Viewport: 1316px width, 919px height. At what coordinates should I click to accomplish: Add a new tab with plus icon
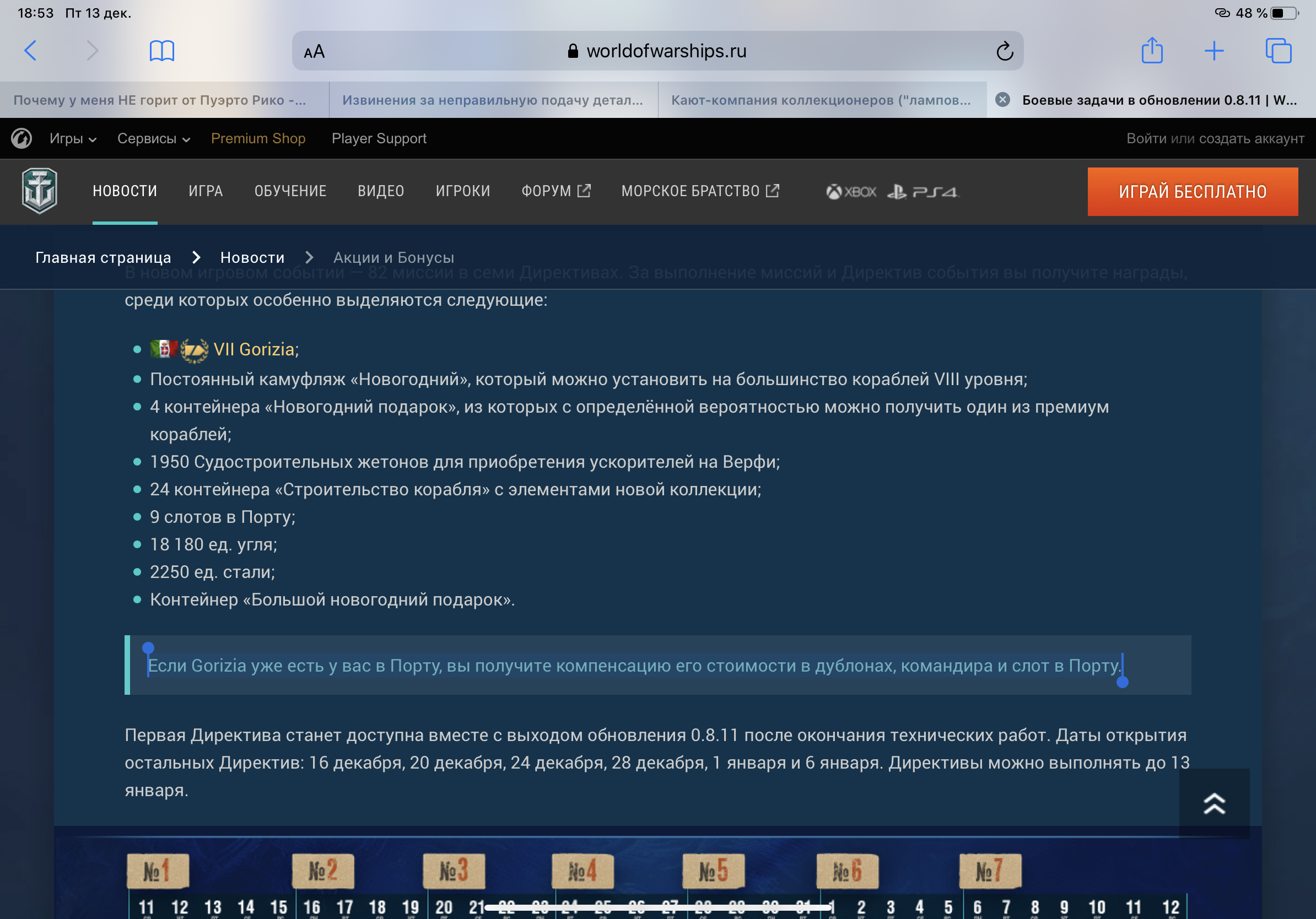pyautogui.click(x=1214, y=51)
